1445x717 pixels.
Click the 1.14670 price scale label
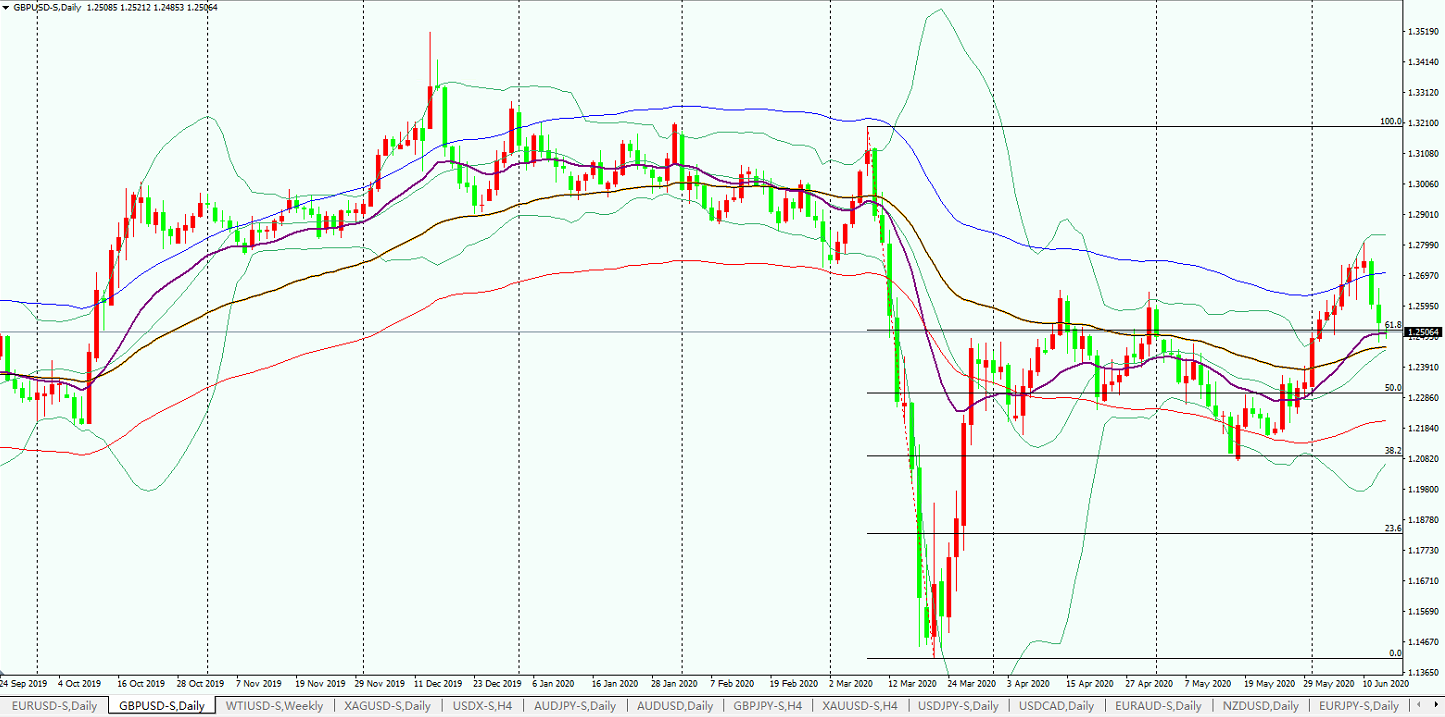coord(1423,642)
